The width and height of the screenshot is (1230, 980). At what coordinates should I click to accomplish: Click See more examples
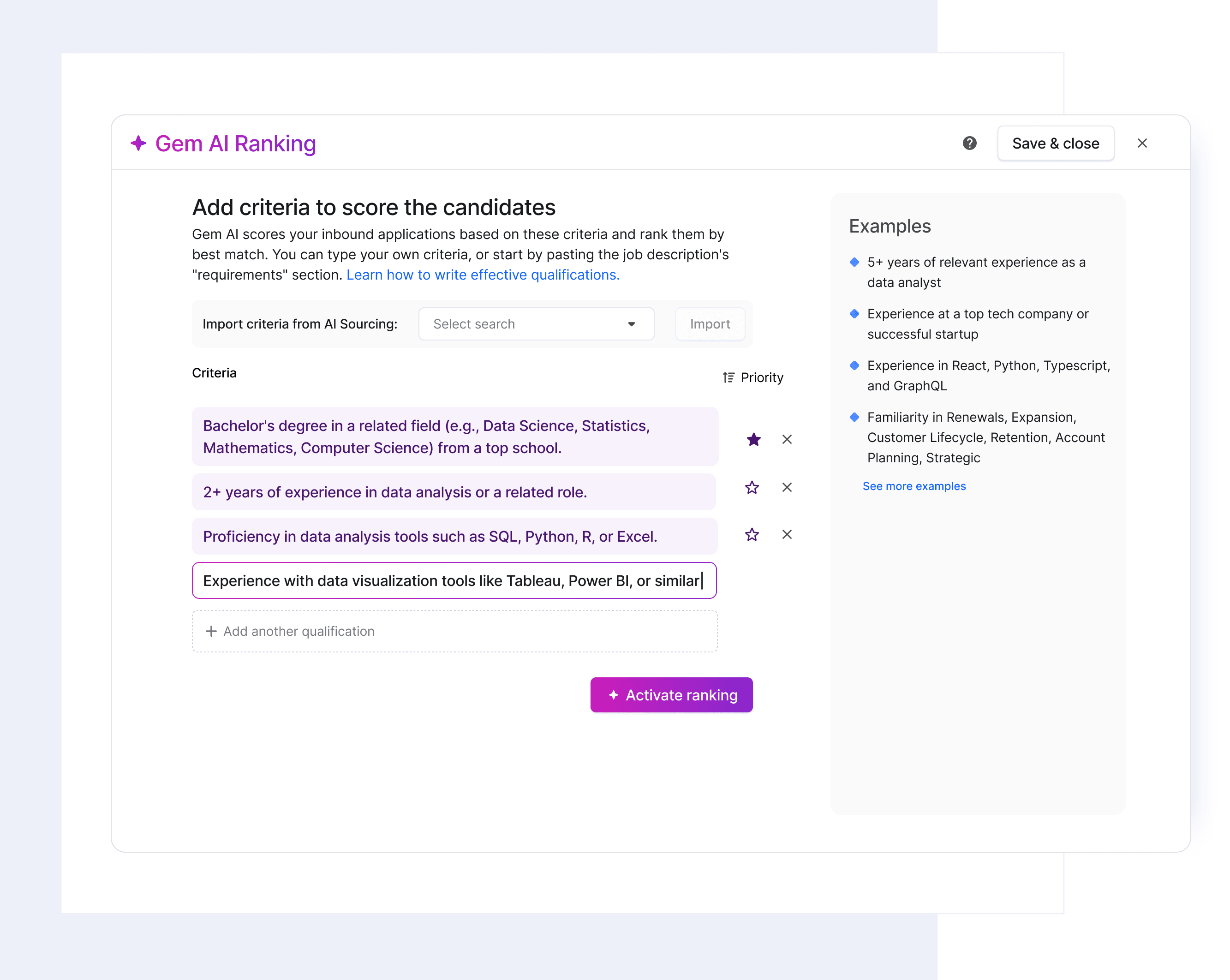914,486
